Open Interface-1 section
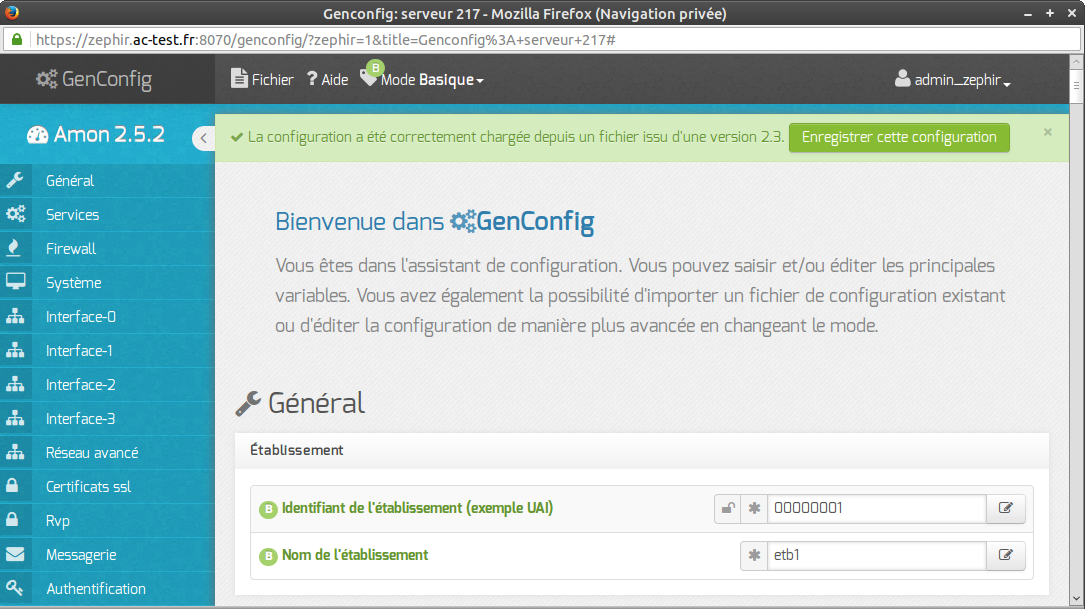This screenshot has height=609, width=1085. click(107, 350)
